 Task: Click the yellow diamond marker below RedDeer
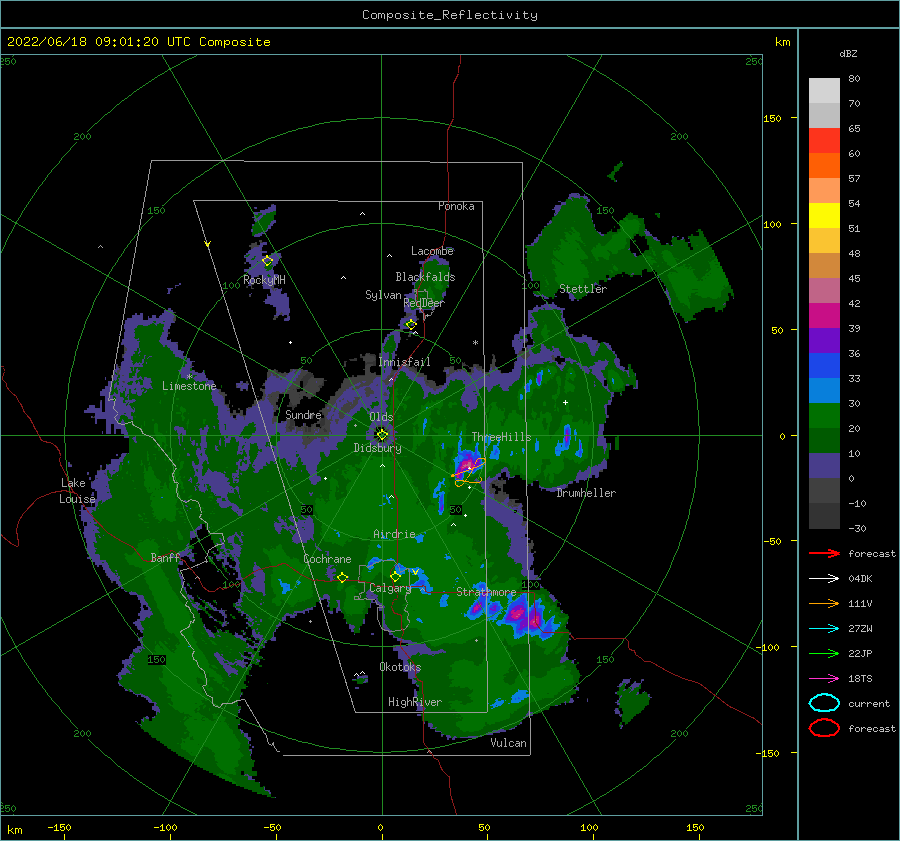point(411,324)
